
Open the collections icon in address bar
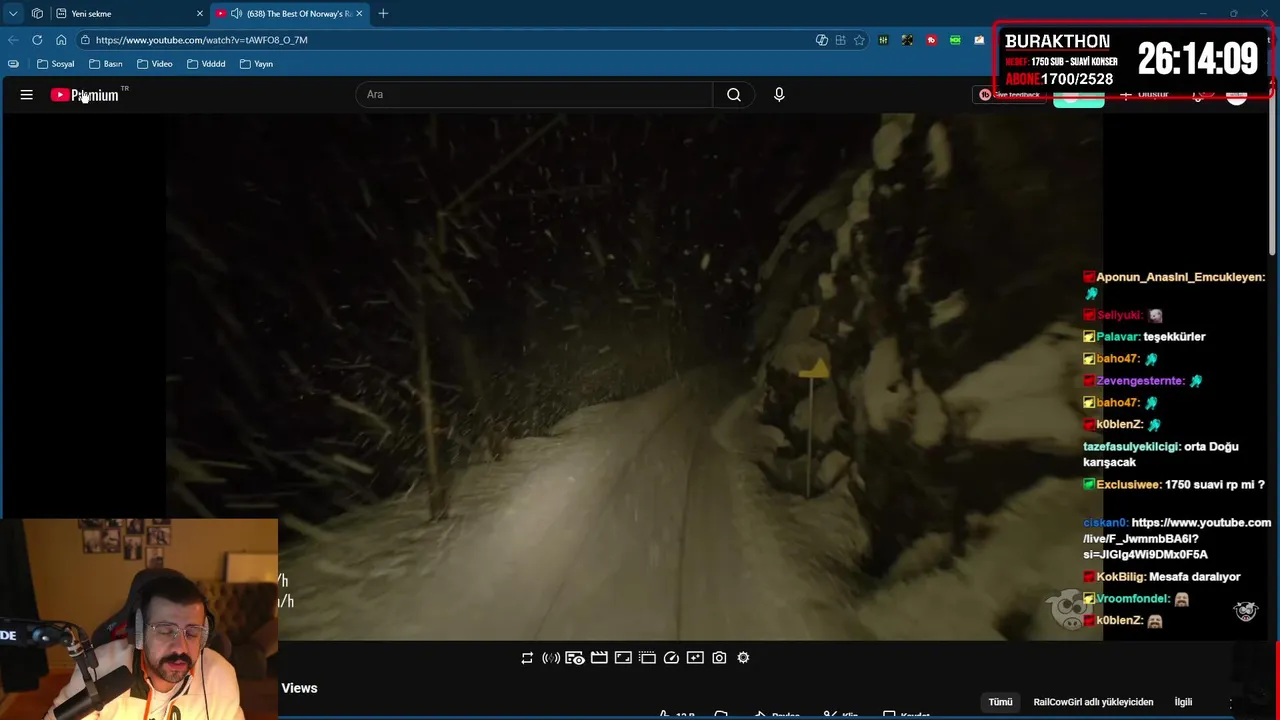tap(841, 40)
